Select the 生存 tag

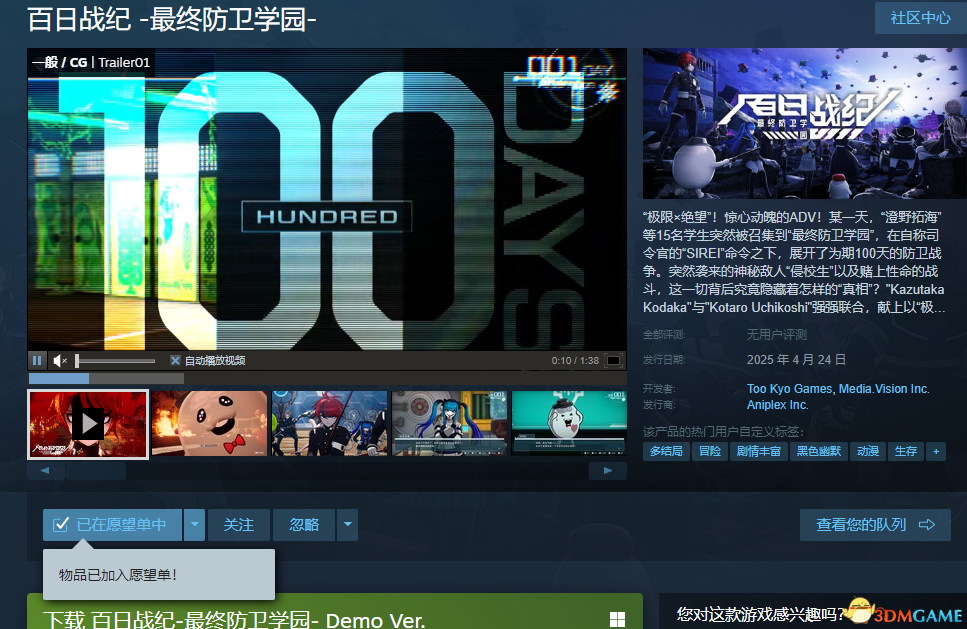click(906, 451)
